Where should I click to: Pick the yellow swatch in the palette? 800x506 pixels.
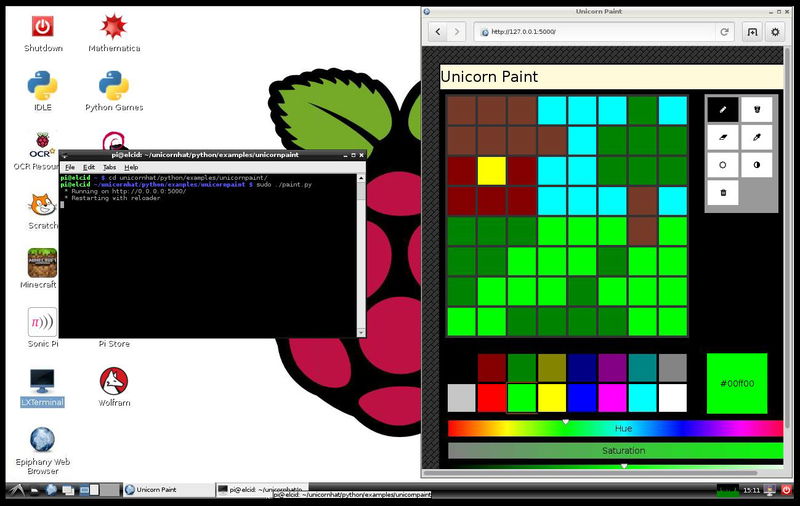point(552,398)
